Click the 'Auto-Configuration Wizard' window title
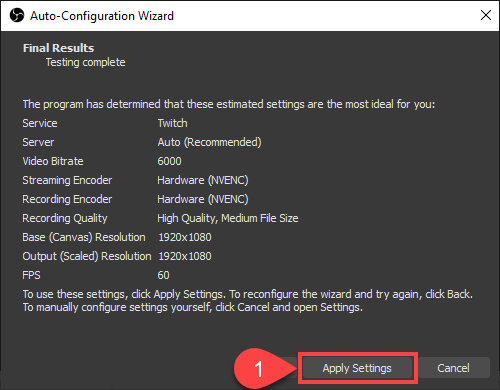 pos(102,16)
